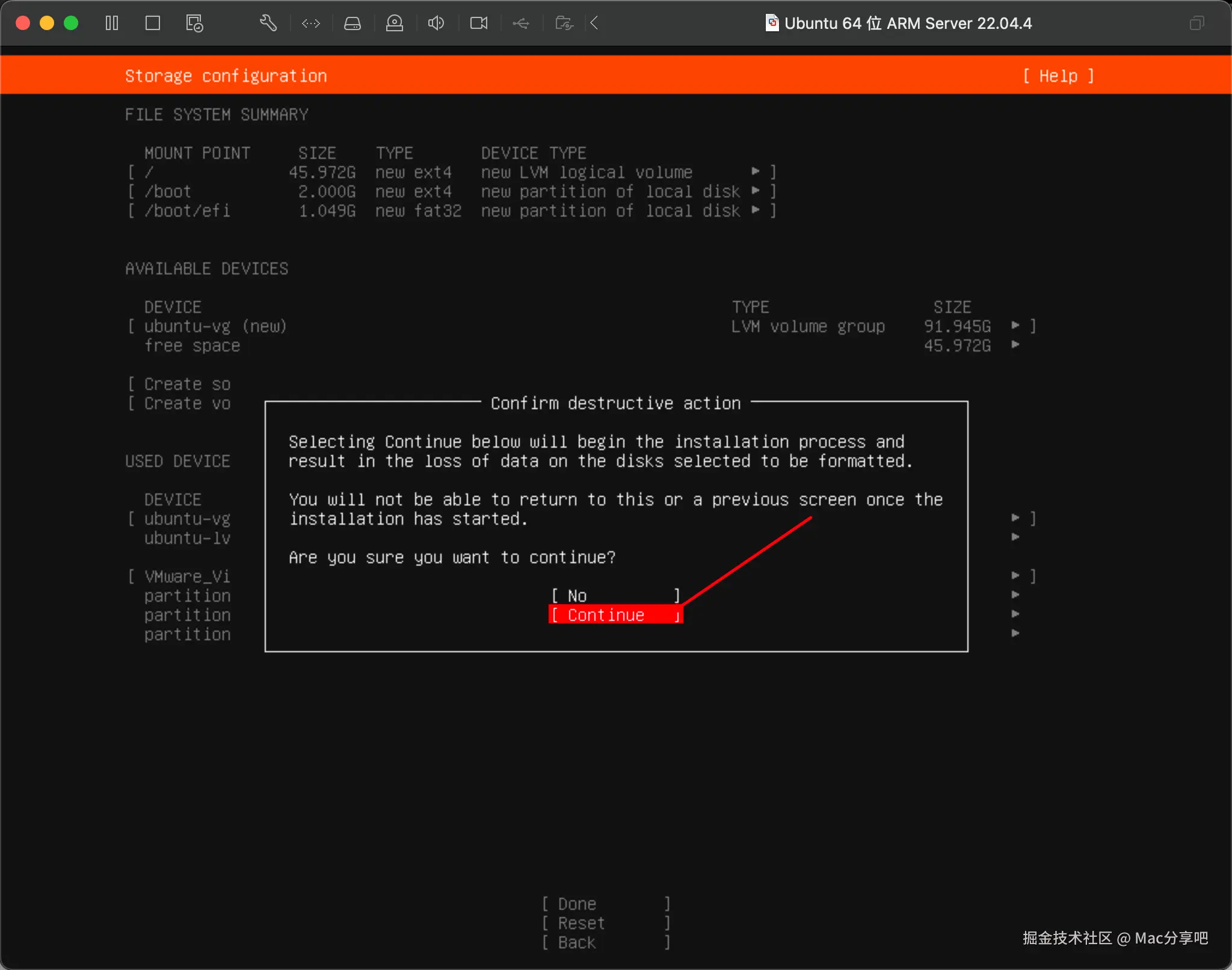The height and width of the screenshot is (970, 1232).
Task: Click the shared folders icon
Action: pyautogui.click(x=564, y=23)
